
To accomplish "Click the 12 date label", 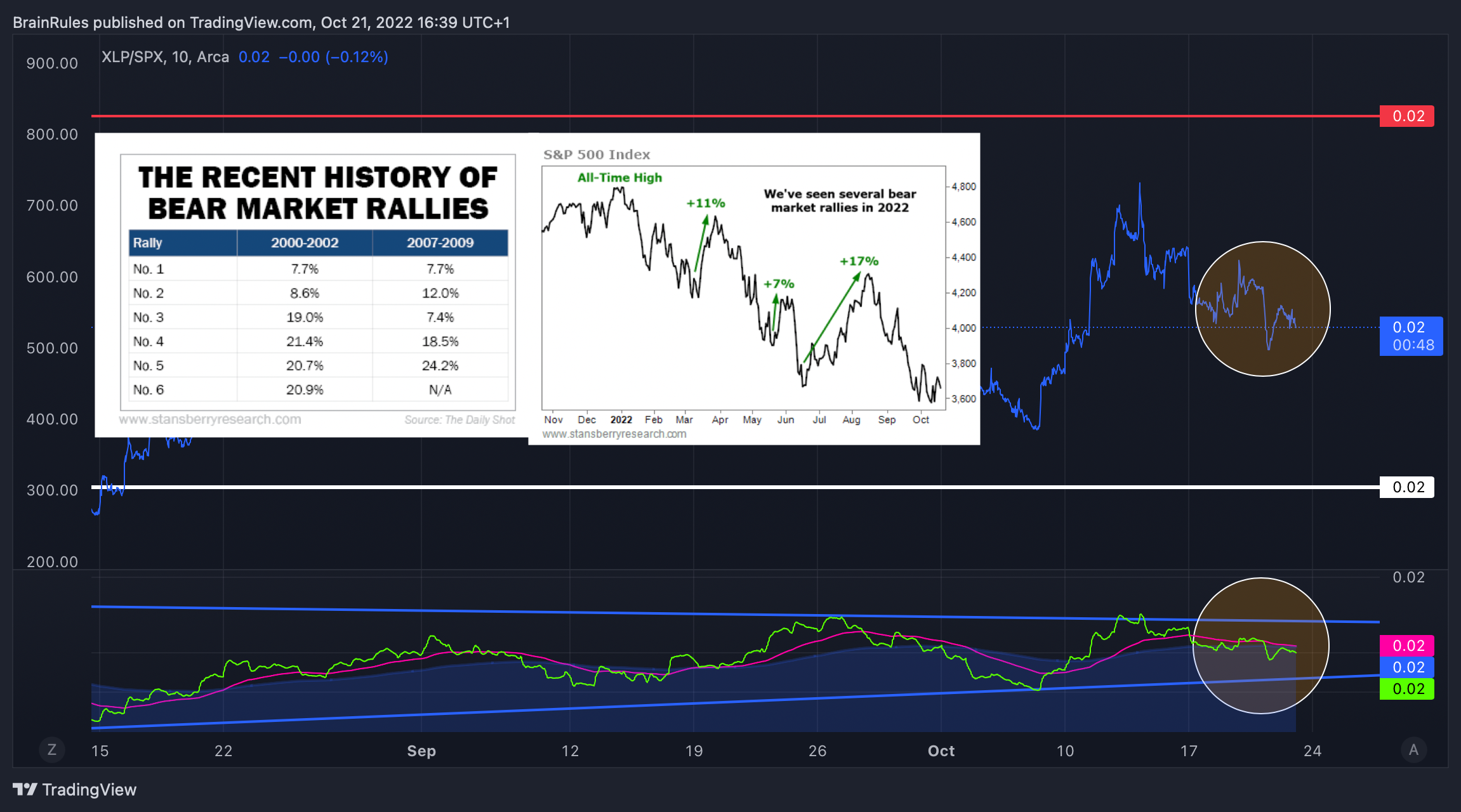I will click(x=570, y=751).
